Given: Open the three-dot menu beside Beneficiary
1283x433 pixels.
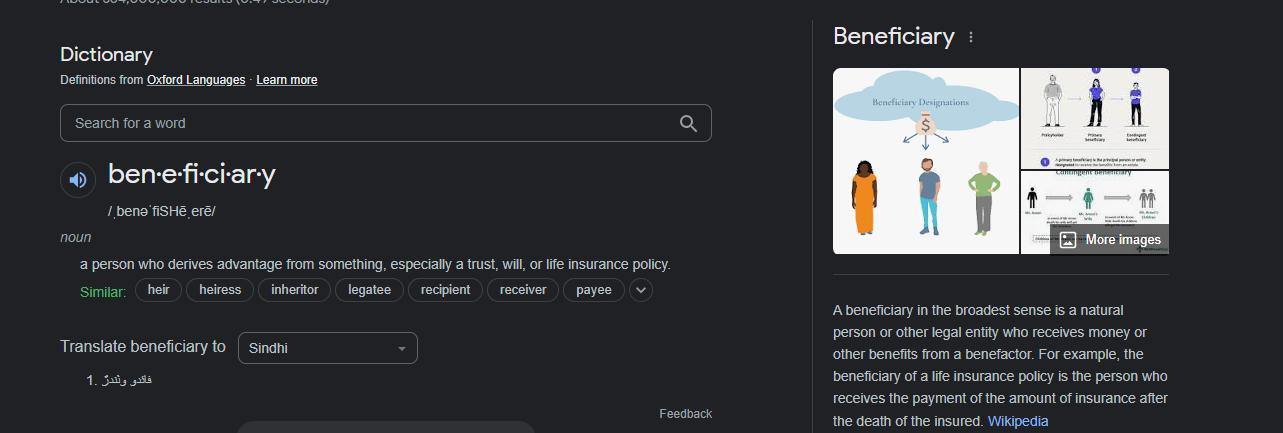Looking at the screenshot, I should click(x=970, y=37).
